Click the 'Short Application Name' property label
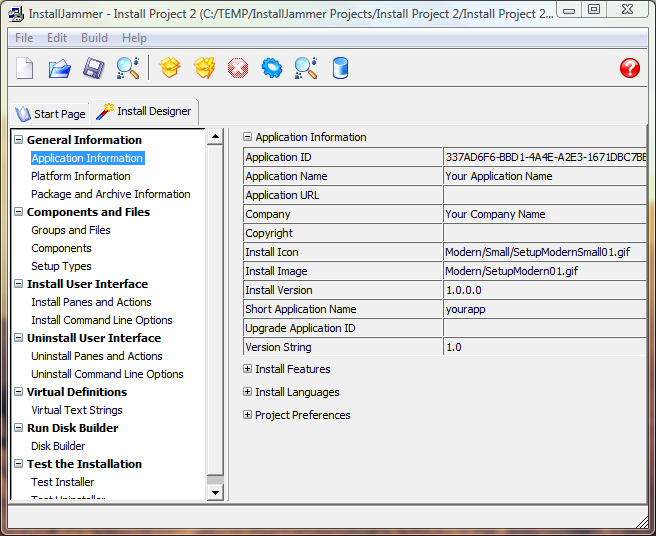Image resolution: width=656 pixels, height=536 pixels. [x=301, y=309]
